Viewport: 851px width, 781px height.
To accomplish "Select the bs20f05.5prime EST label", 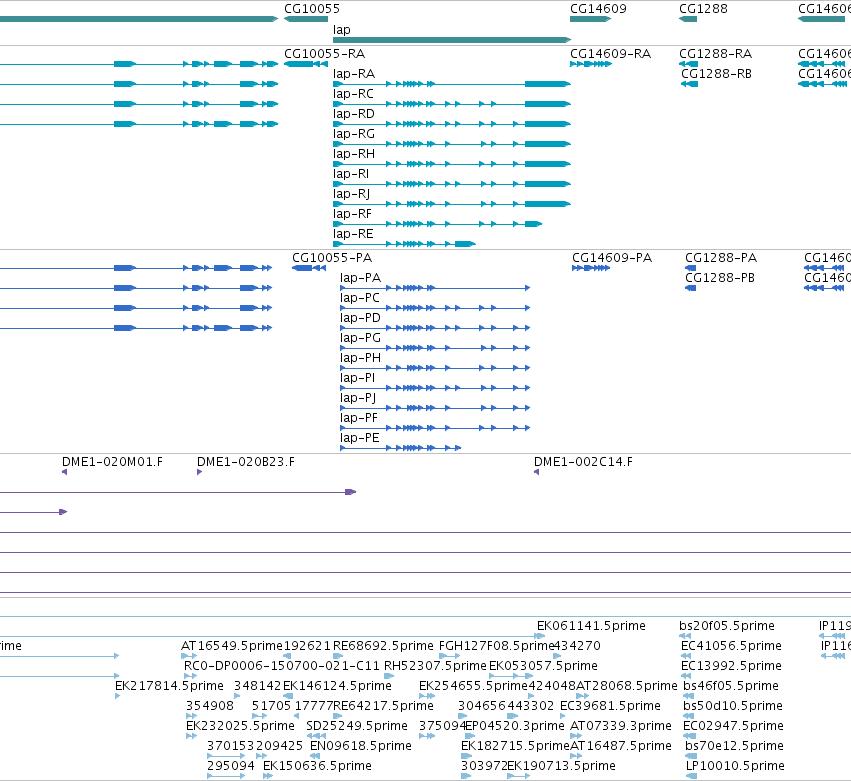I will (x=727, y=626).
